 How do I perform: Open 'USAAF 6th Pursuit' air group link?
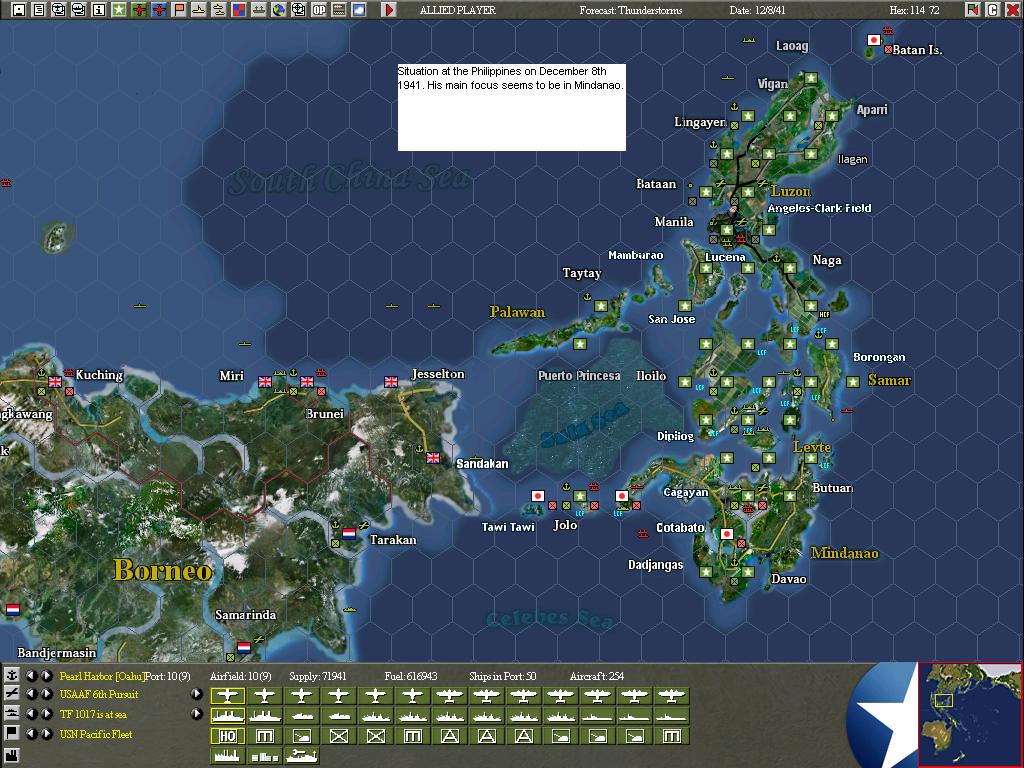tap(99, 694)
